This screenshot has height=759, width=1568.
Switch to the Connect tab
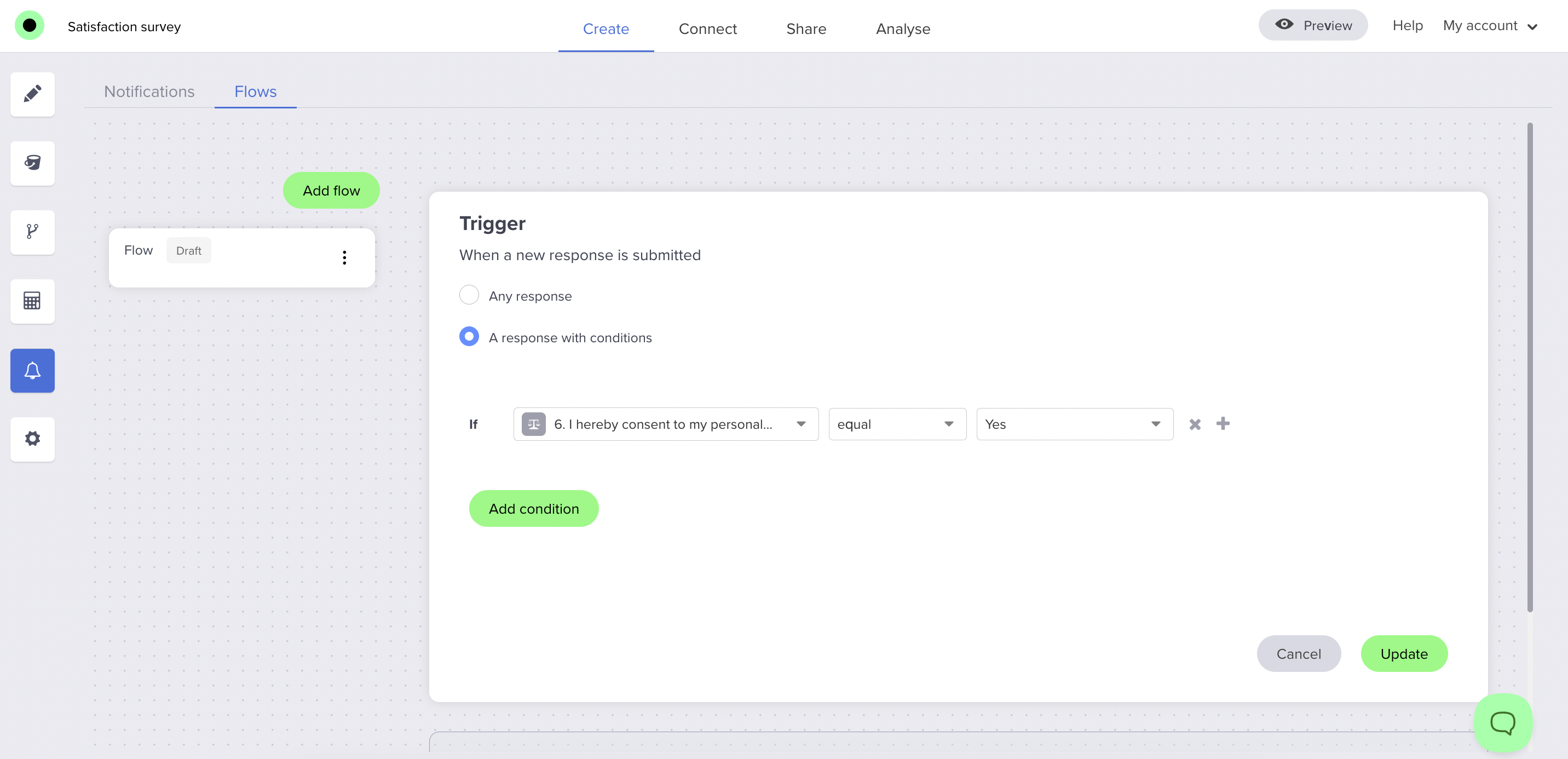(x=707, y=28)
